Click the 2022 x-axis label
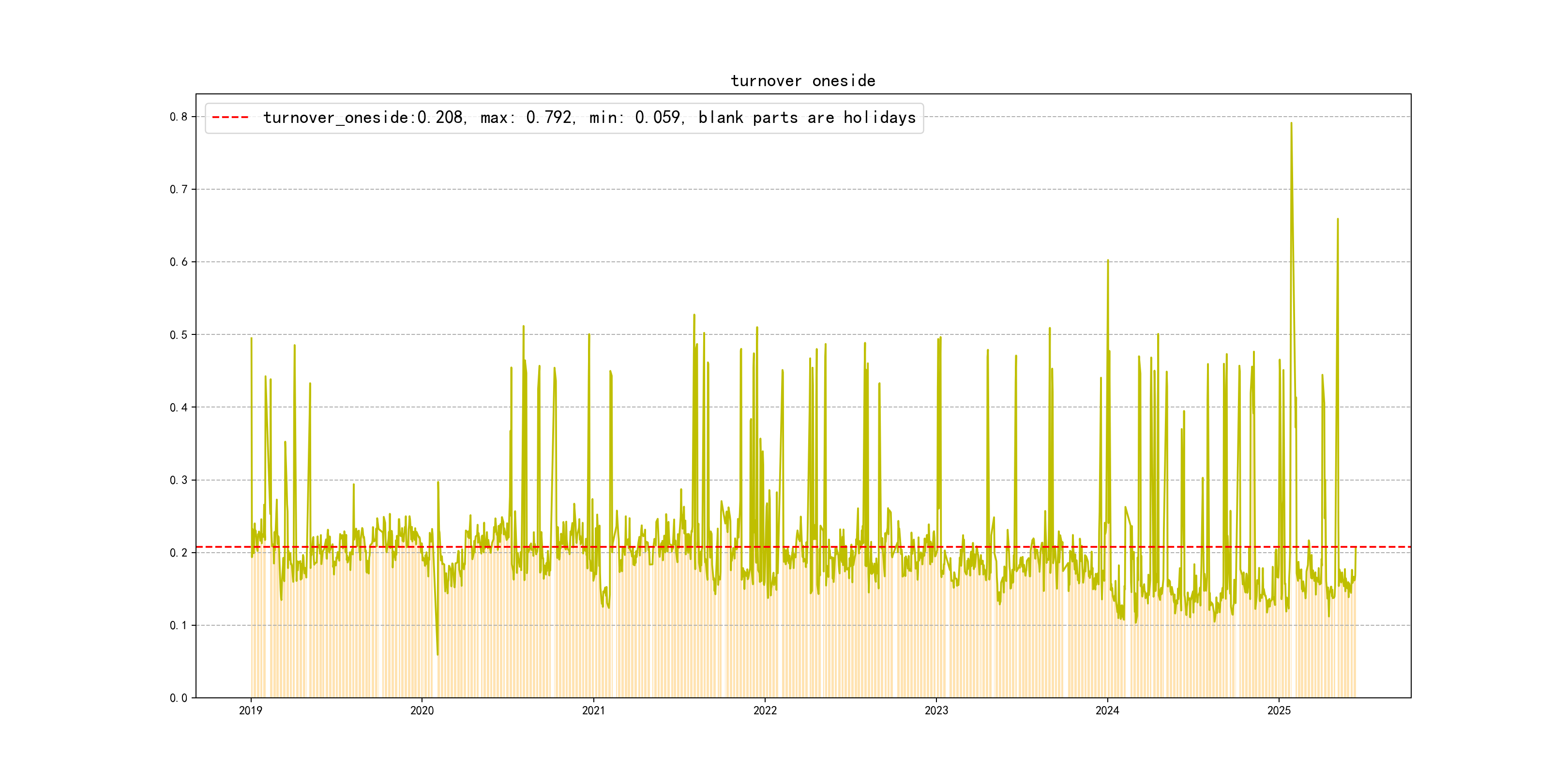This screenshot has height=784, width=1568. 765,710
